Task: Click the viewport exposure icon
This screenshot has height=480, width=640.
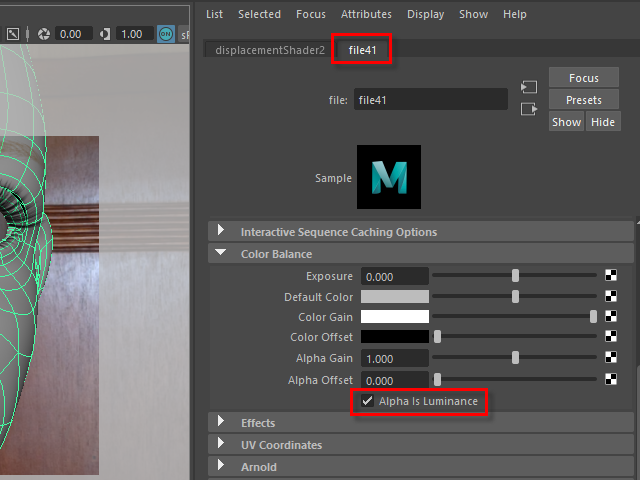Action: (x=44, y=34)
